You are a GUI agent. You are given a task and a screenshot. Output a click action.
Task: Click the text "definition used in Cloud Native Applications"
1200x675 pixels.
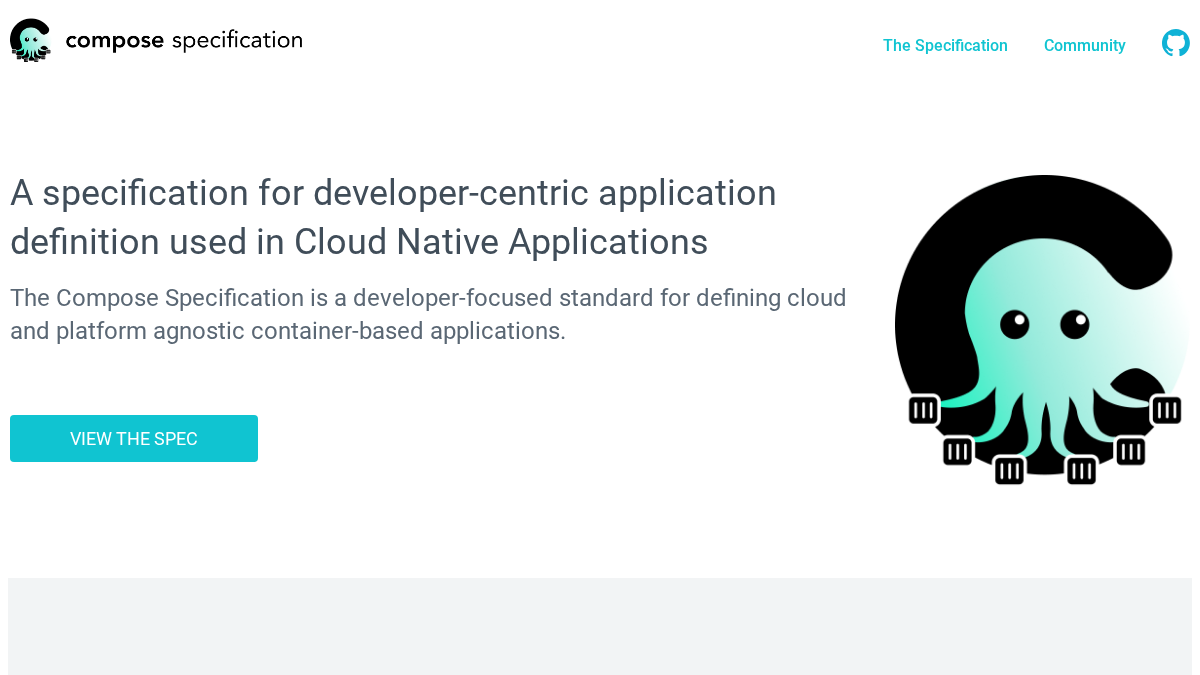pos(359,242)
